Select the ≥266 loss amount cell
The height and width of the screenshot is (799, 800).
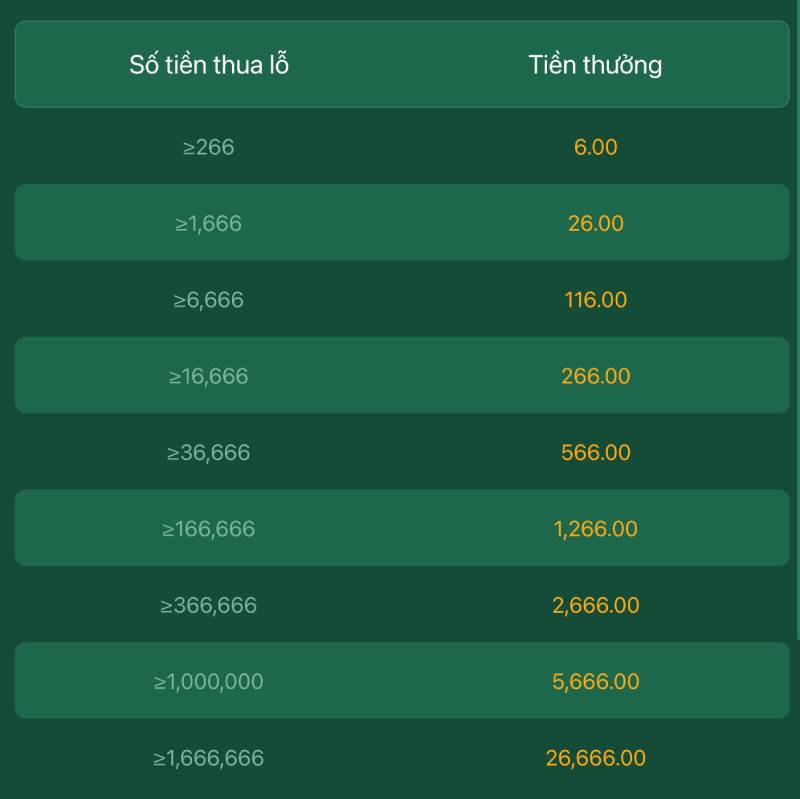point(208,147)
